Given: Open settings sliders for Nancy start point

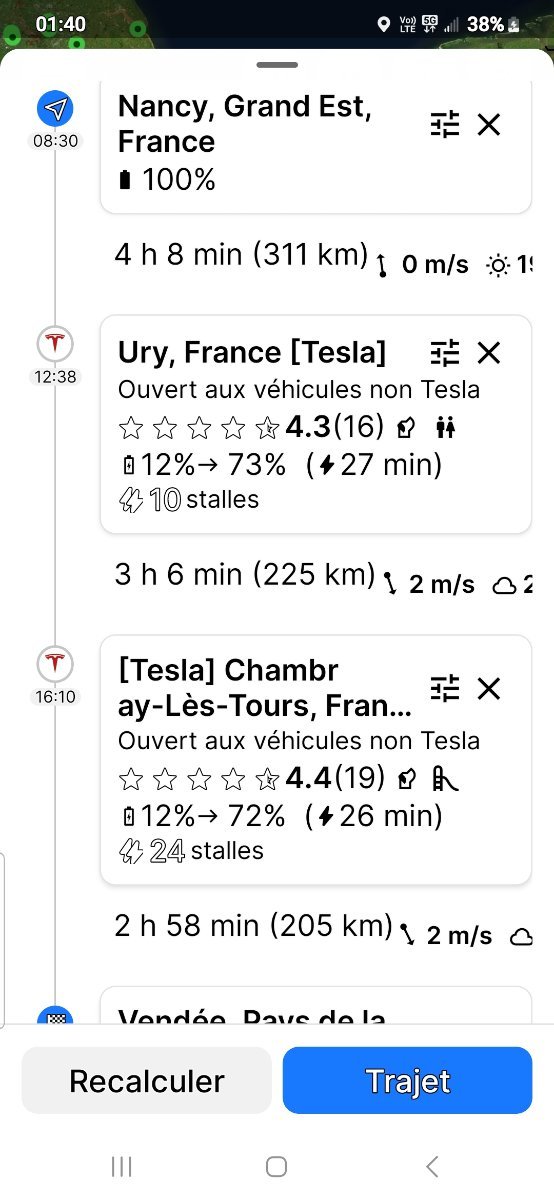Looking at the screenshot, I should click(445, 125).
